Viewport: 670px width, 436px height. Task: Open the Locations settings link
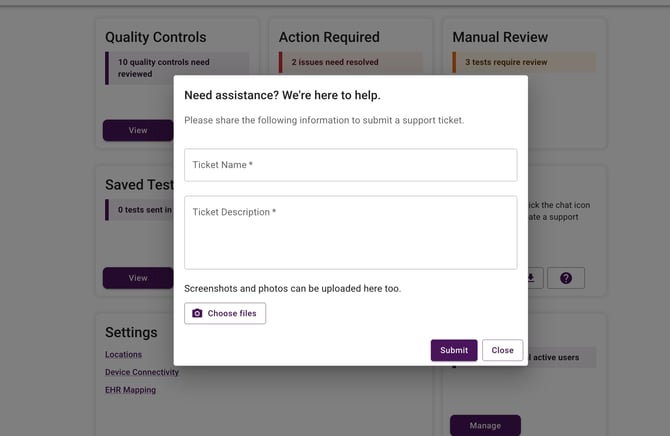[x=124, y=354]
